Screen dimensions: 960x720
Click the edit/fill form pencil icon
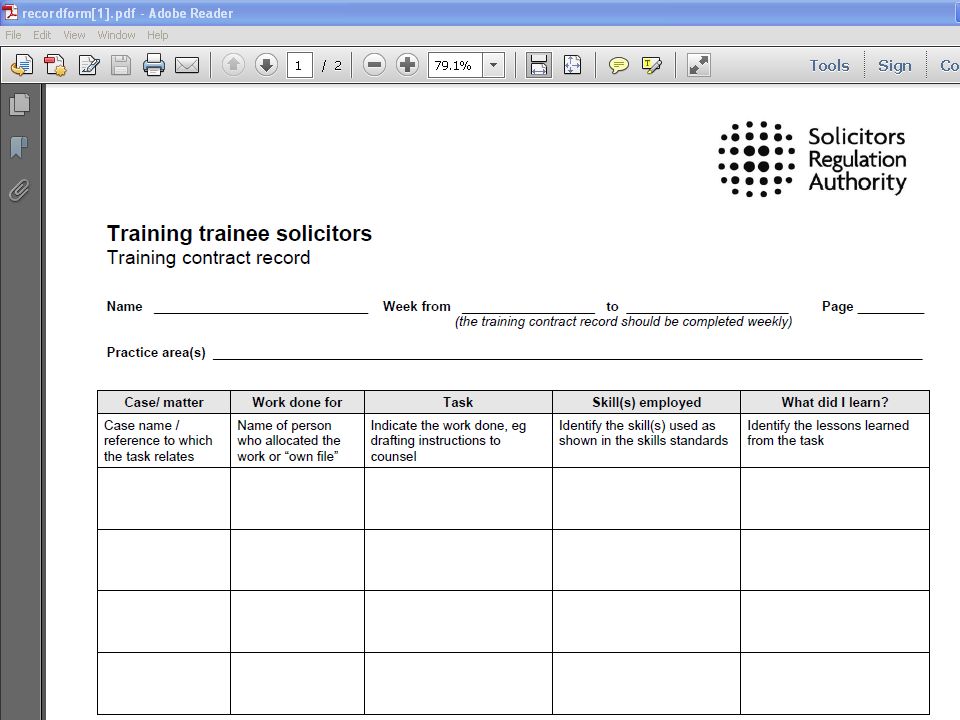tap(89, 65)
